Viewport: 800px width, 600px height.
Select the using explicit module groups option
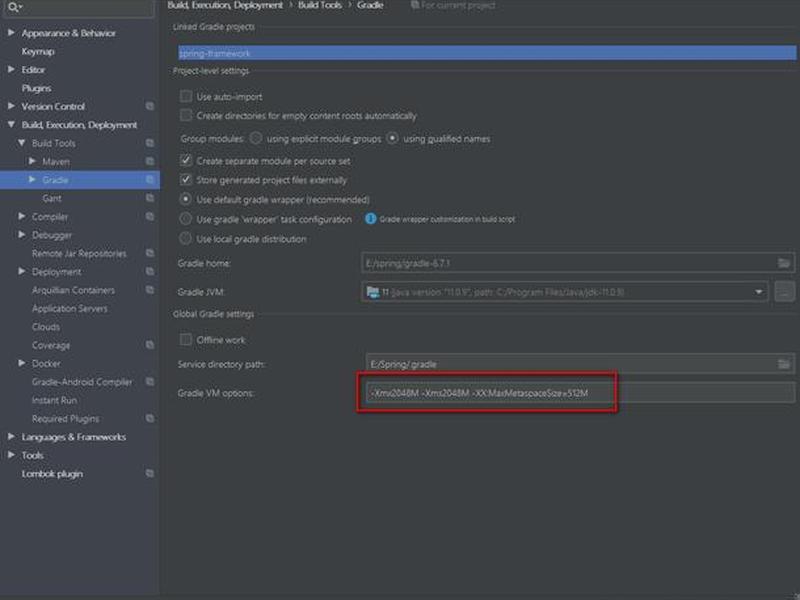click(256, 138)
